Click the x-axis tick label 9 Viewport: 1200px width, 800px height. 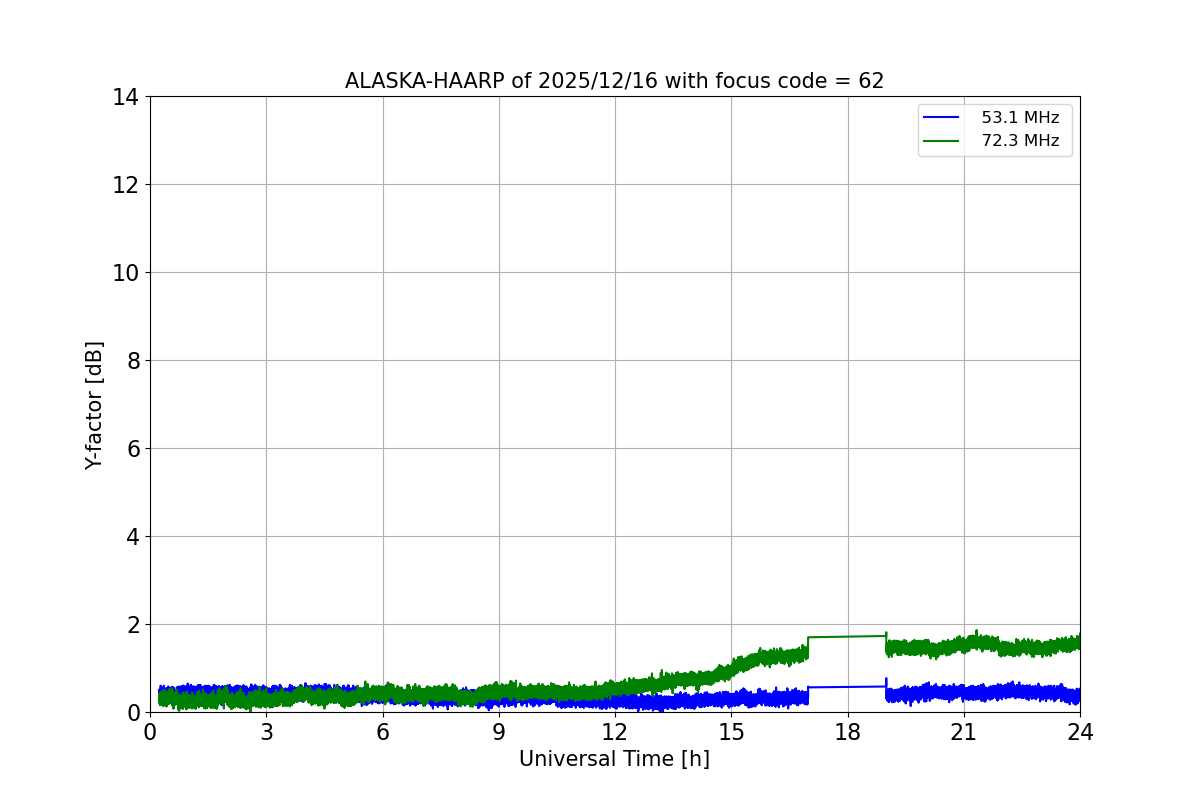[499, 732]
